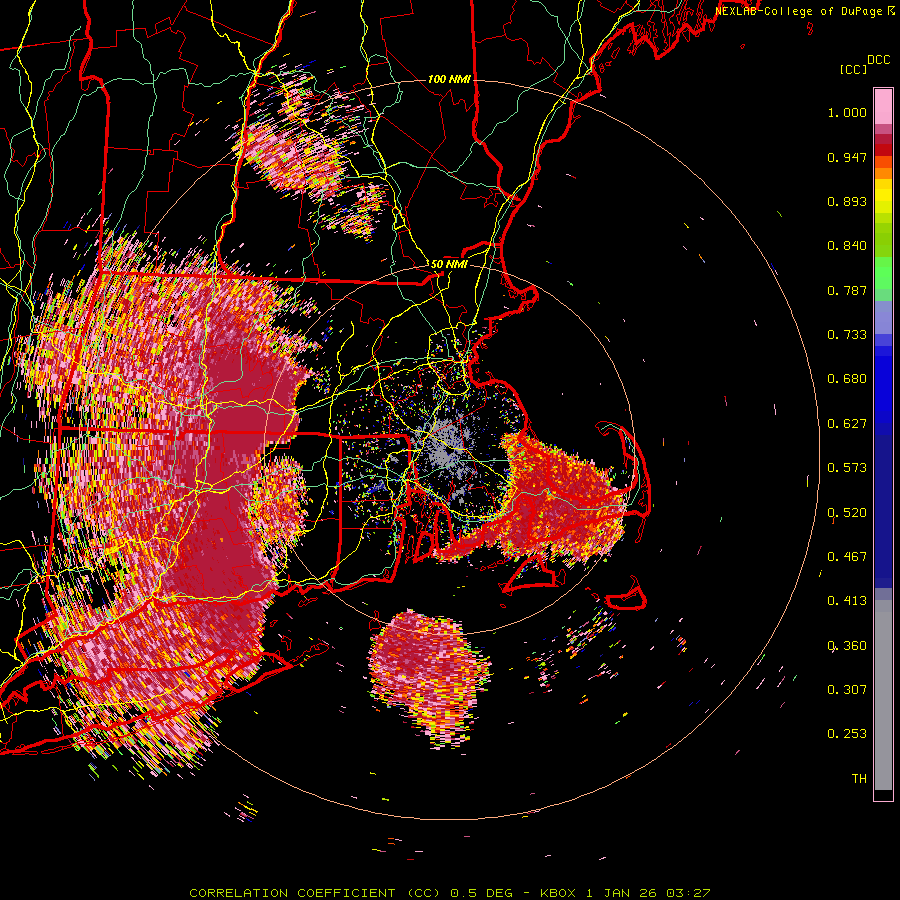Click the 0.413 legend value
Viewport: 900px width, 900px height.
[x=847, y=601]
